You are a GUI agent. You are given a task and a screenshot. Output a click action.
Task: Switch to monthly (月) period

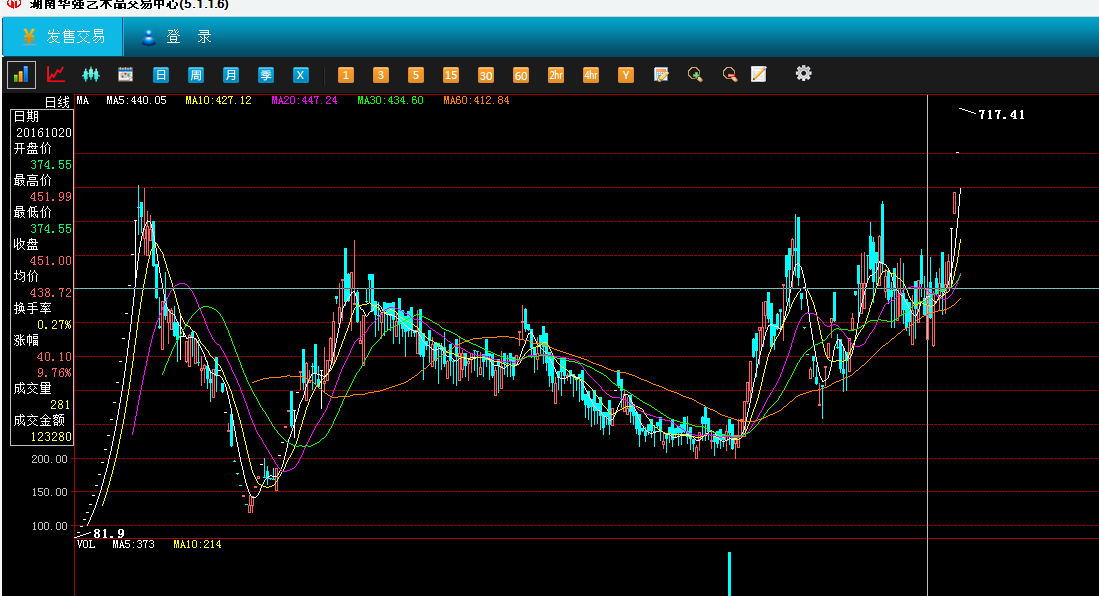tap(231, 75)
